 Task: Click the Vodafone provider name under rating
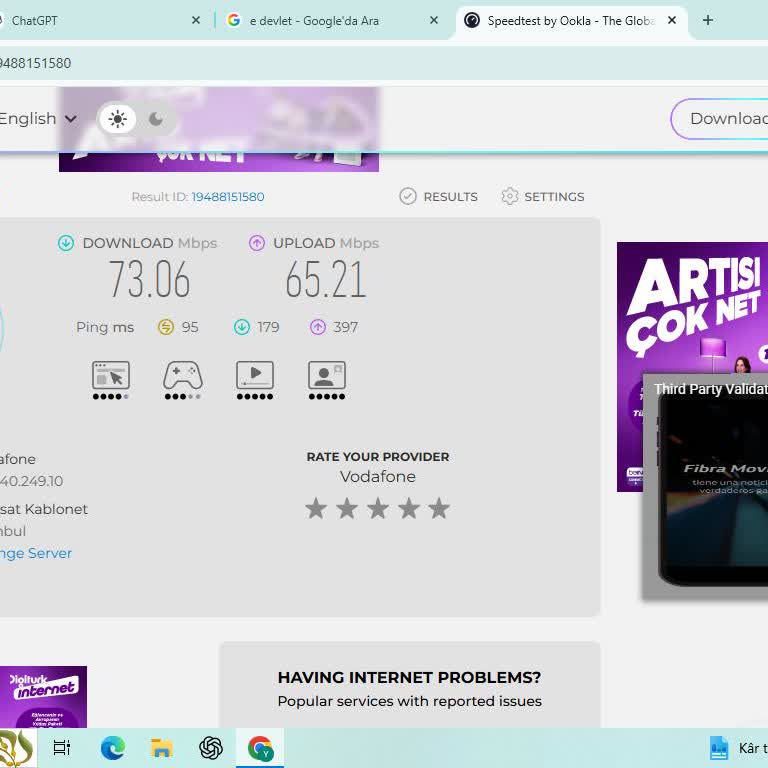378,477
